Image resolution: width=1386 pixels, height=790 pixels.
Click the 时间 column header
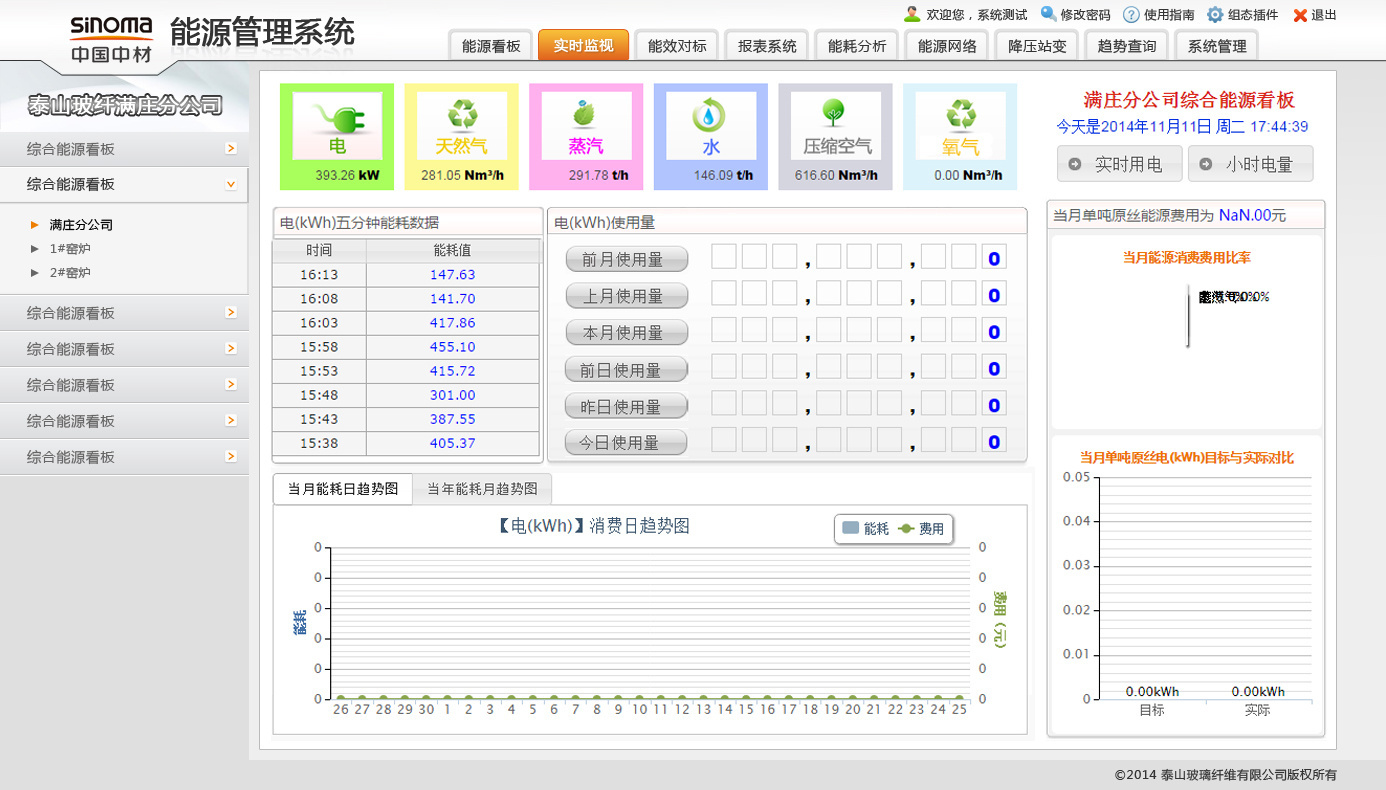coord(319,250)
